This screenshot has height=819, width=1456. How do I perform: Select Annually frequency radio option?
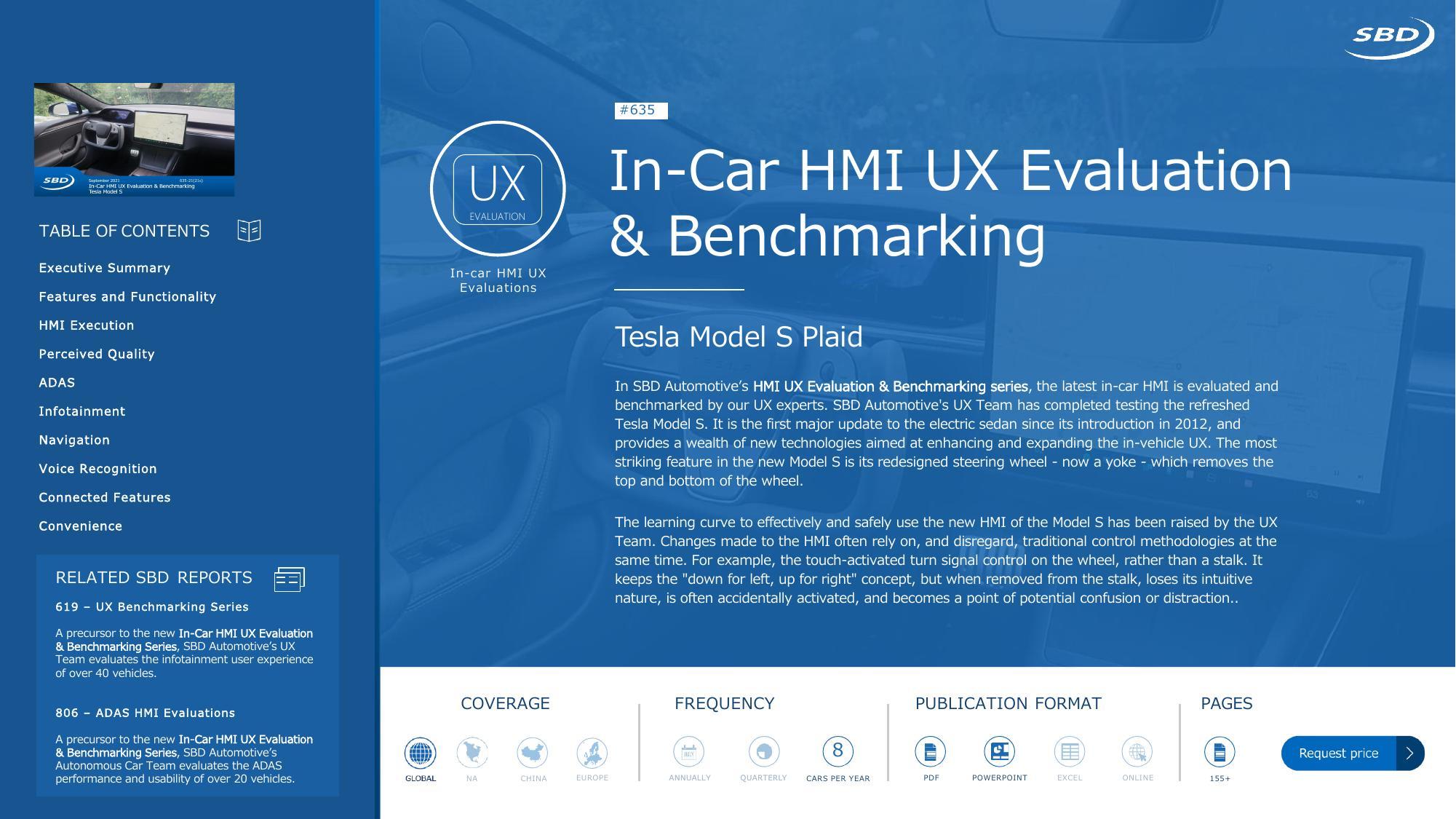(690, 752)
